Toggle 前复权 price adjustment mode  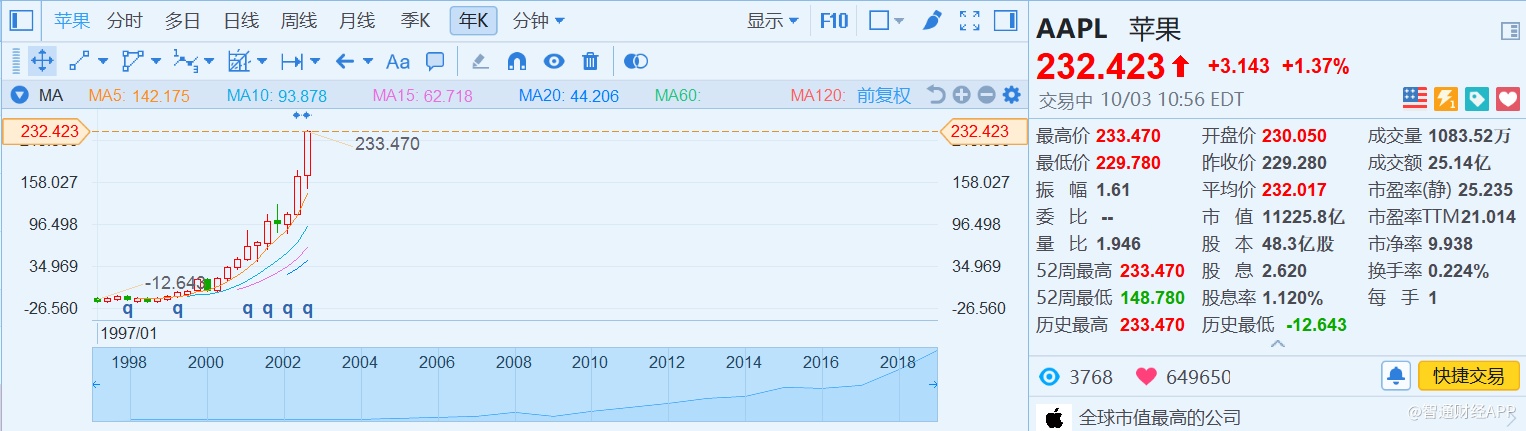[x=884, y=95]
